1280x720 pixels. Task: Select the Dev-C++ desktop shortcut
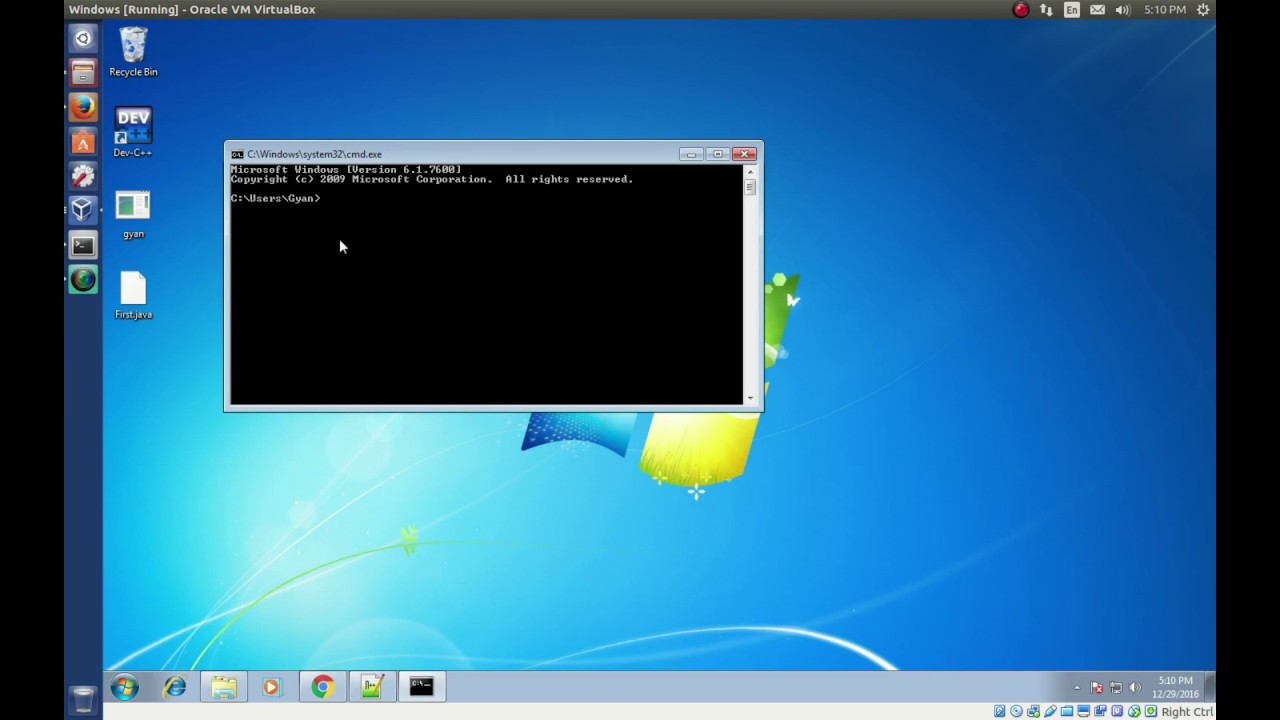[x=133, y=133]
